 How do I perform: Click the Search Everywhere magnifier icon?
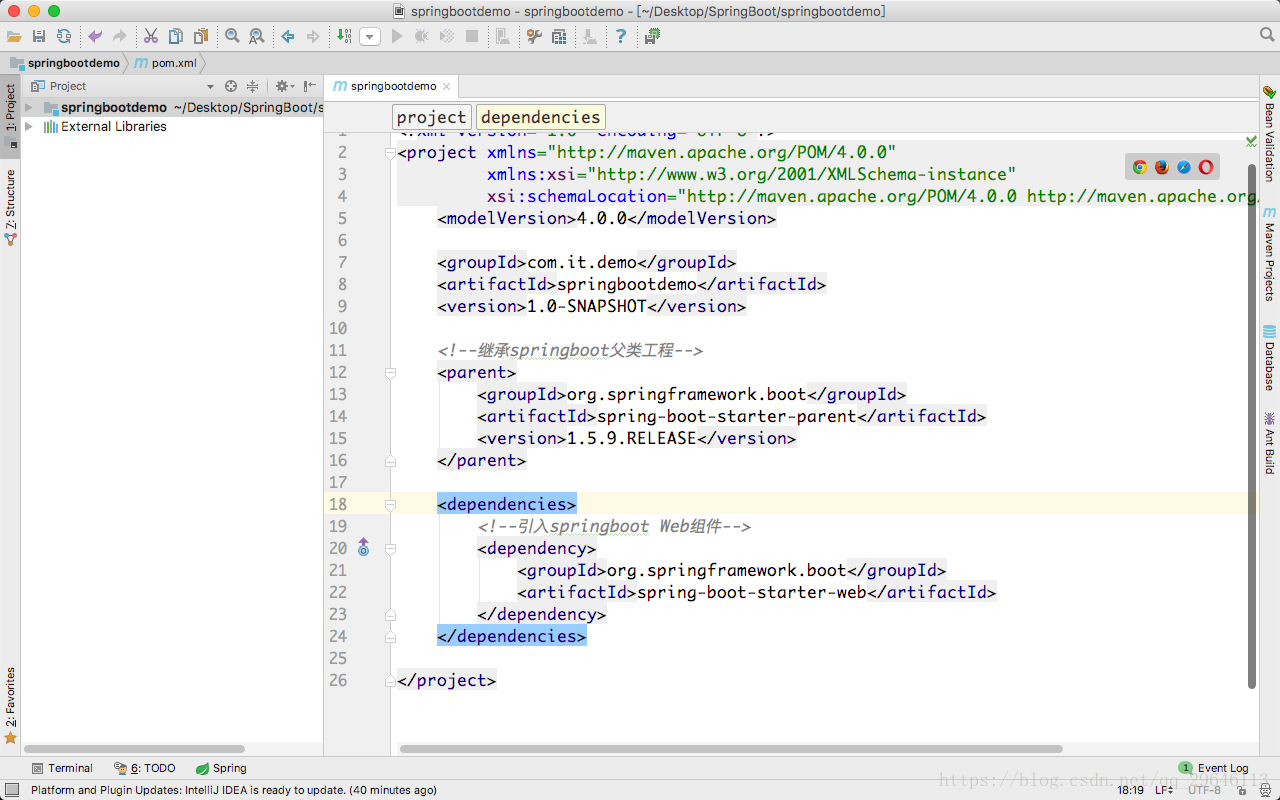click(x=1267, y=36)
